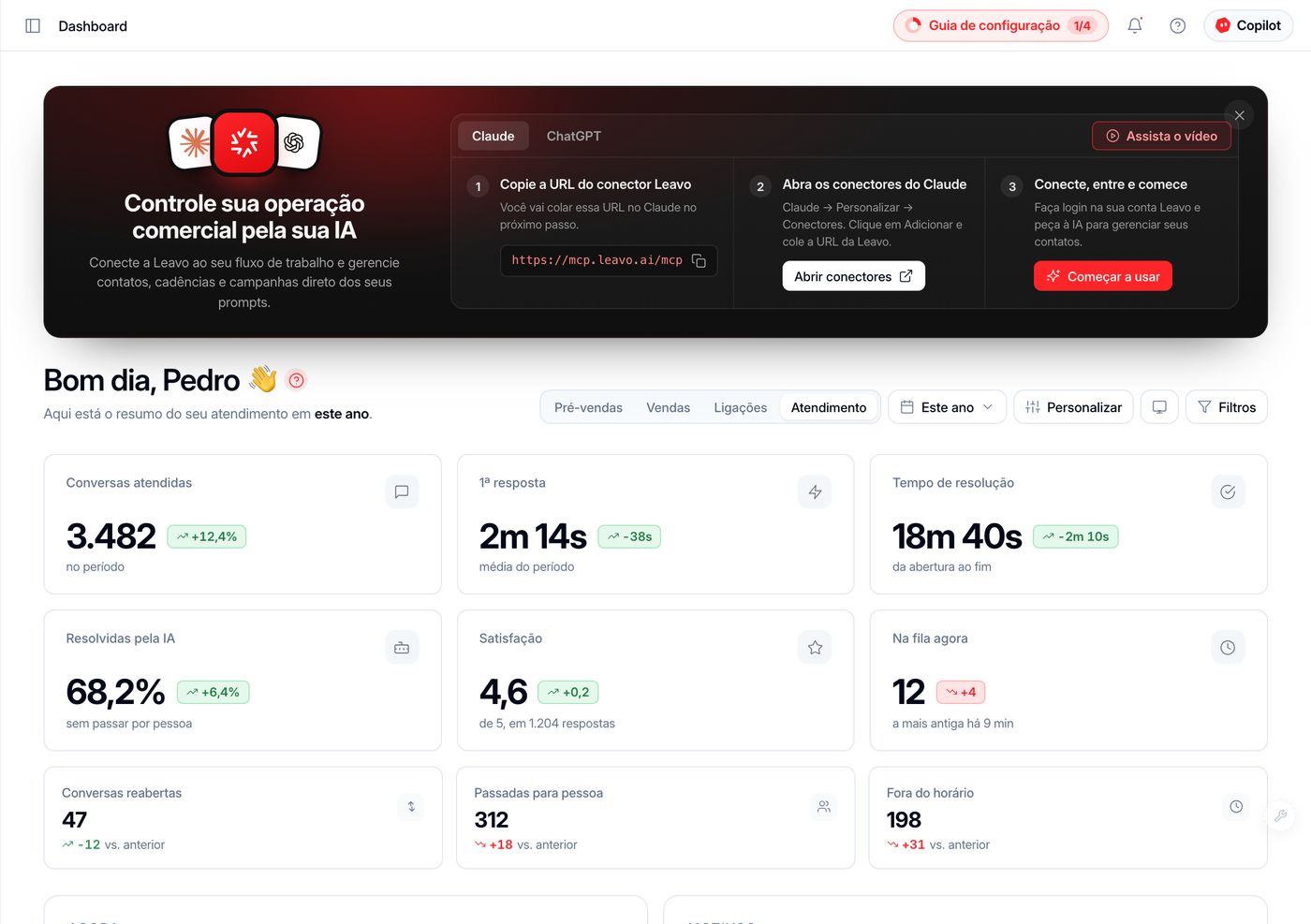Open the notifications bell

(x=1135, y=26)
